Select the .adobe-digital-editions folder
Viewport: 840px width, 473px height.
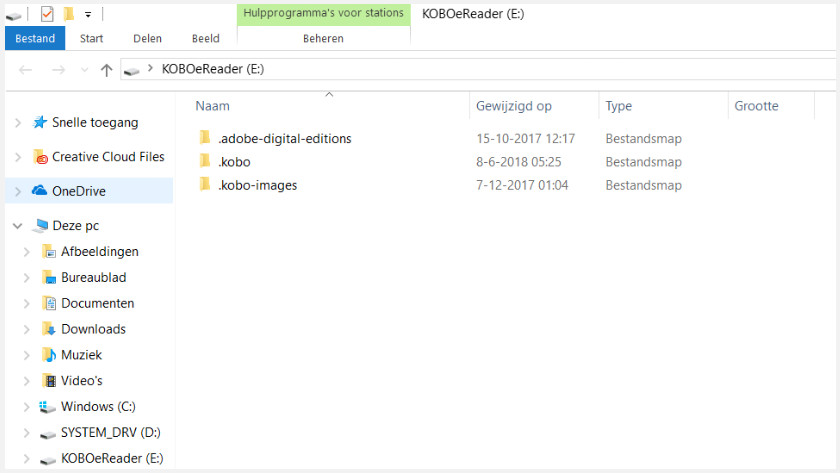[284, 139]
